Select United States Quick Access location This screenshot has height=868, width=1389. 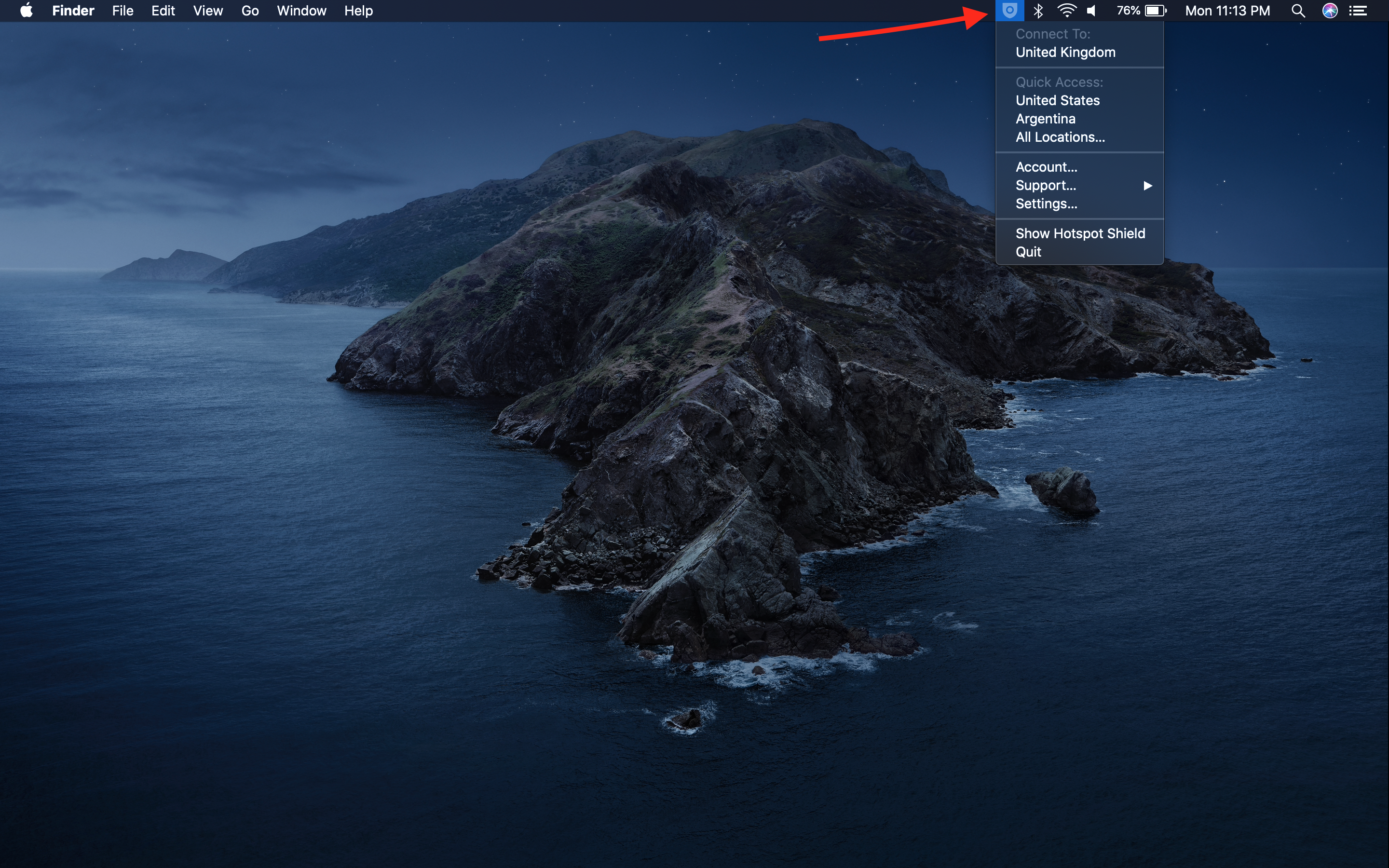(x=1057, y=100)
